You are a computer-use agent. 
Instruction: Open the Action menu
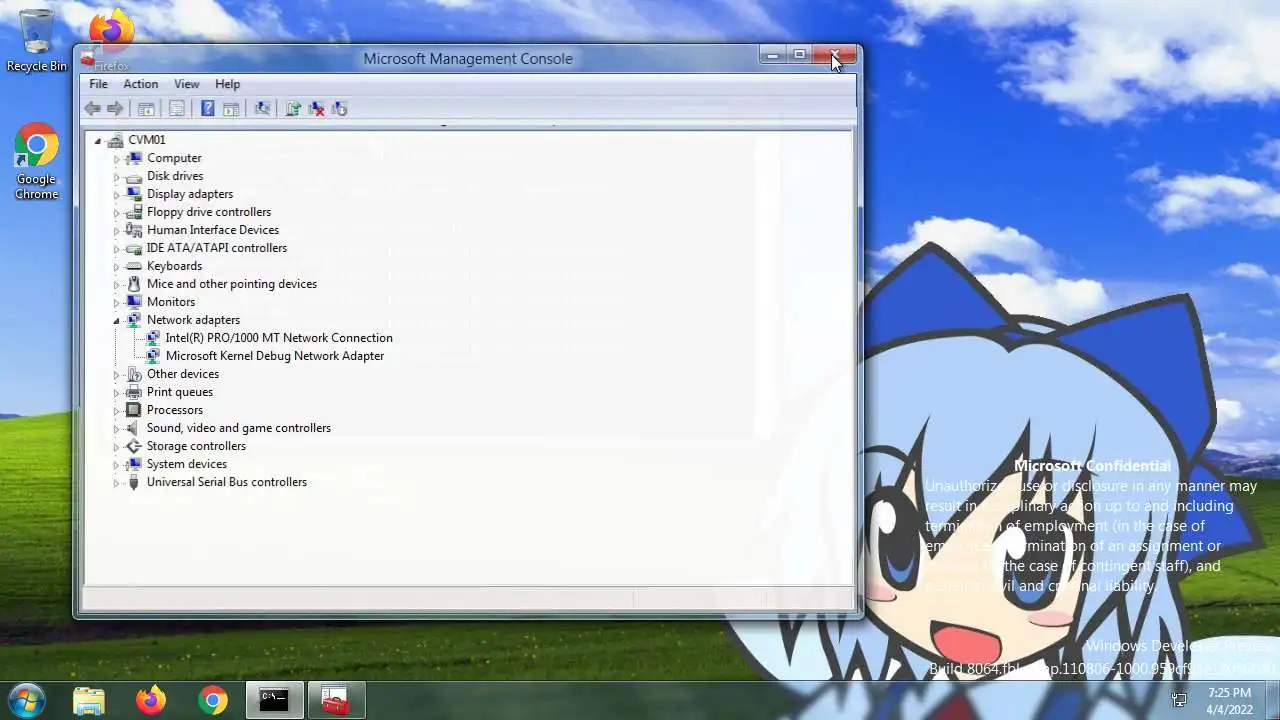point(141,84)
